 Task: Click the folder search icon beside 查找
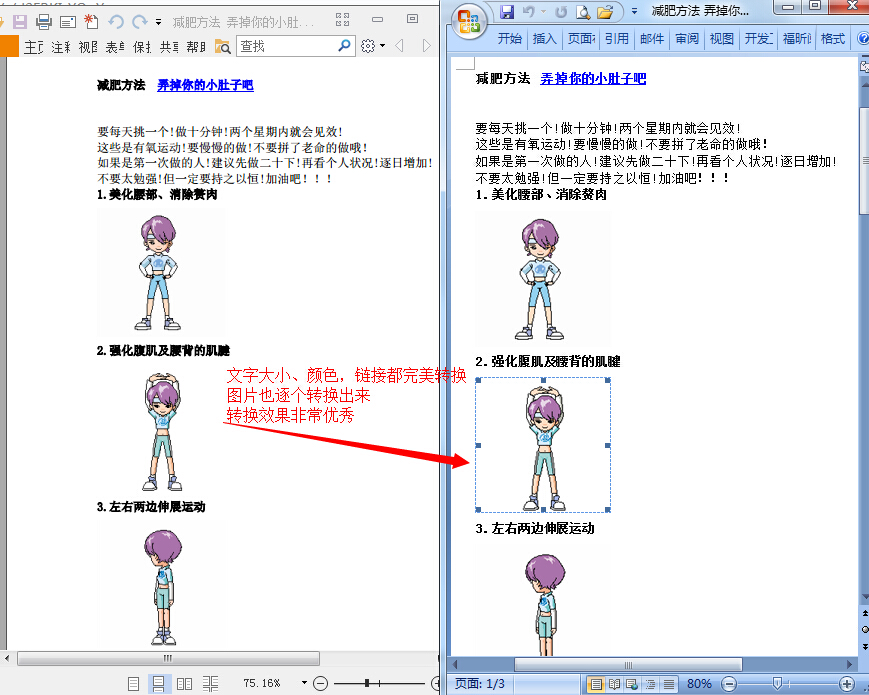click(222, 47)
